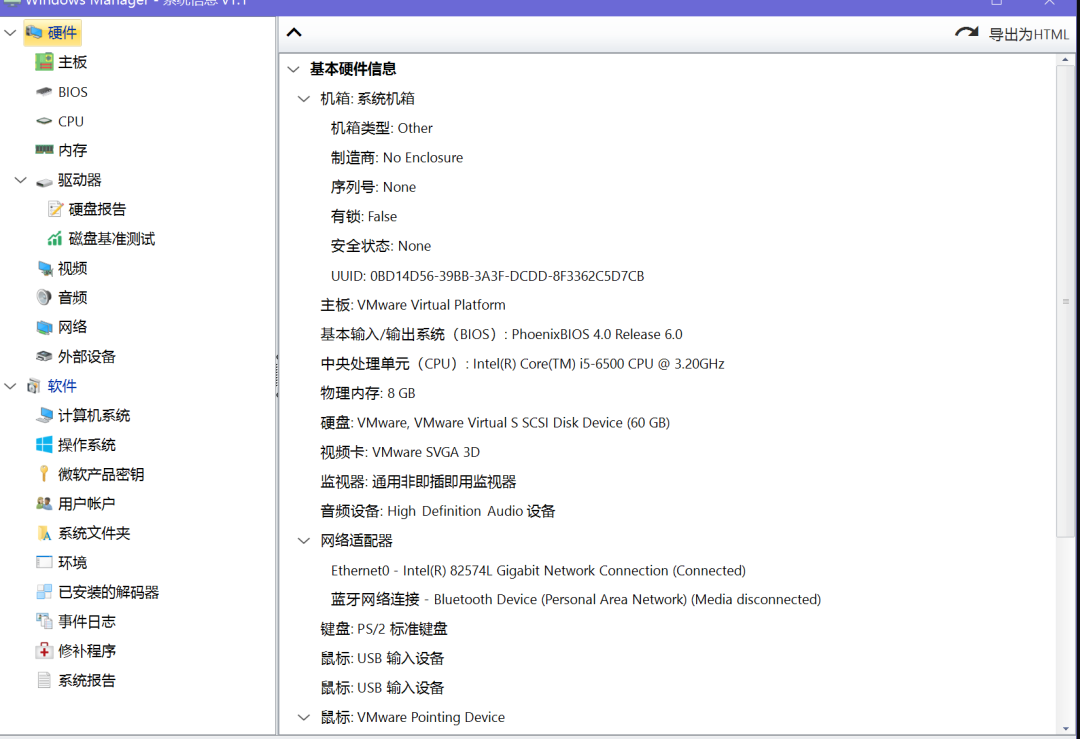Viewport: 1080px width, 739px height.
Task: Click the 音频 speaker icon
Action: tap(44, 298)
